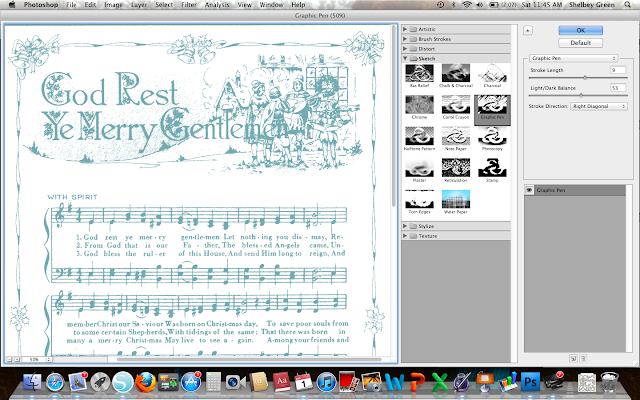The width and height of the screenshot is (640, 400).
Task: Open the App Store from the dock
Action: pos(191,382)
